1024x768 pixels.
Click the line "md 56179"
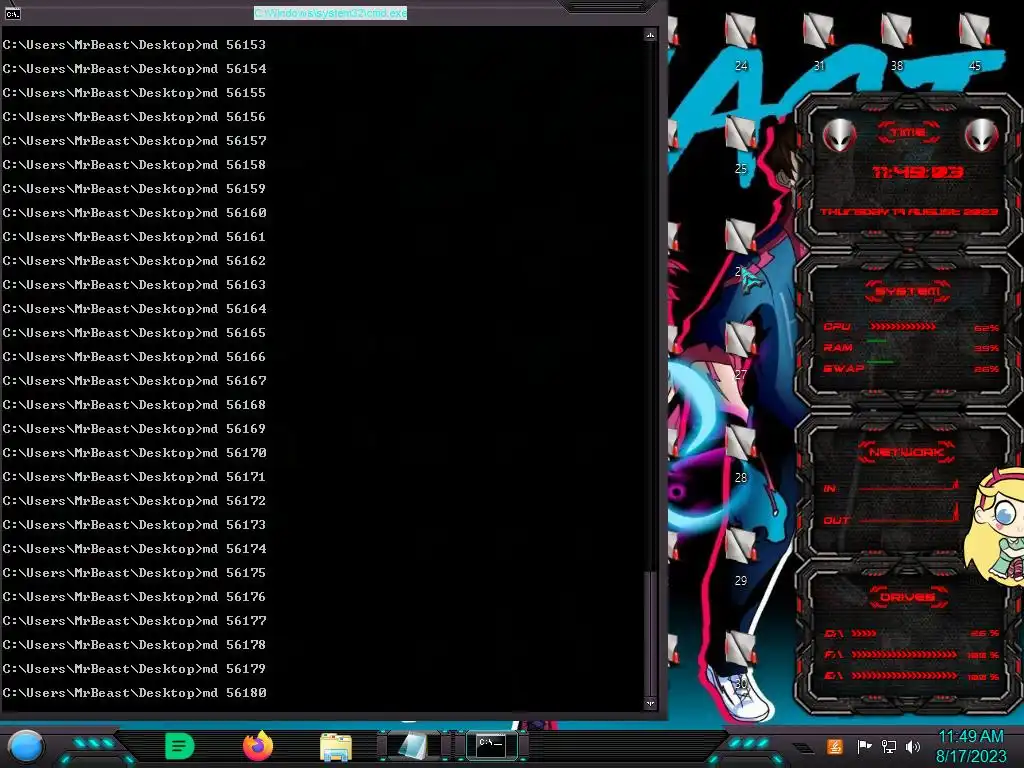click(134, 669)
